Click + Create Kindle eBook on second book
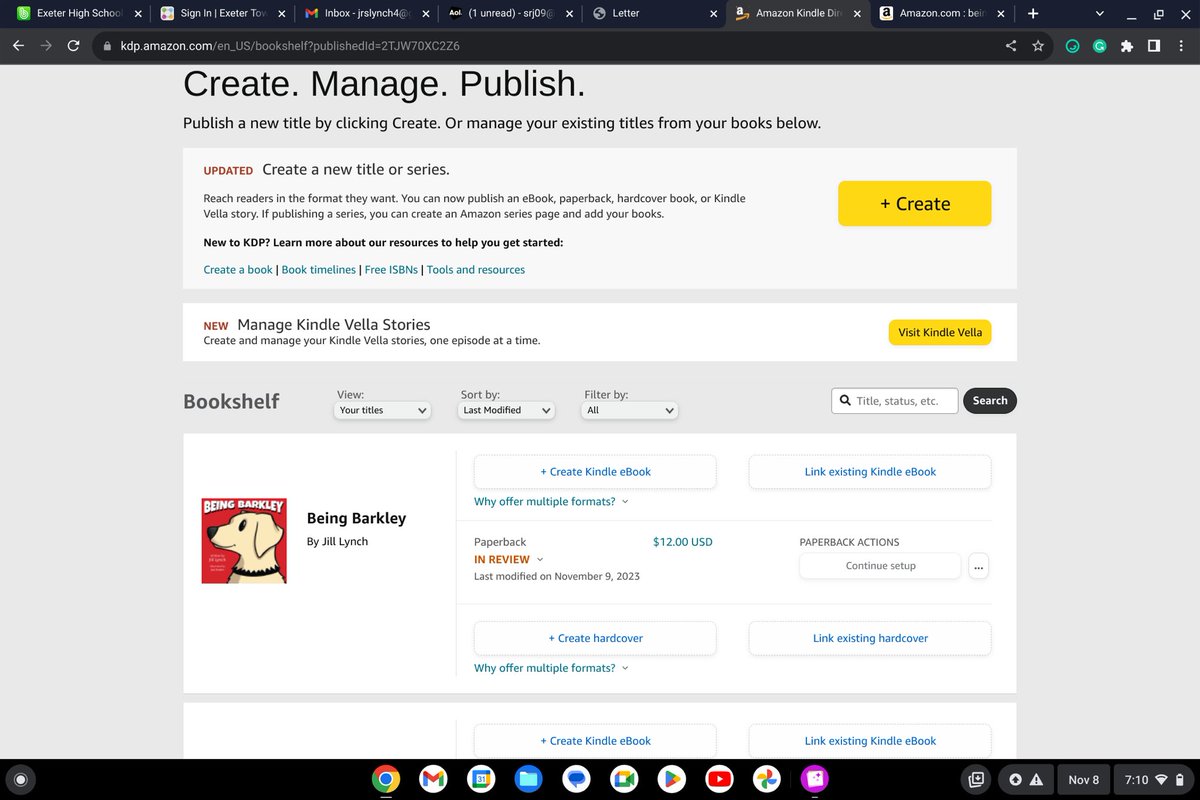Screen dimensions: 1200x800 [595, 741]
